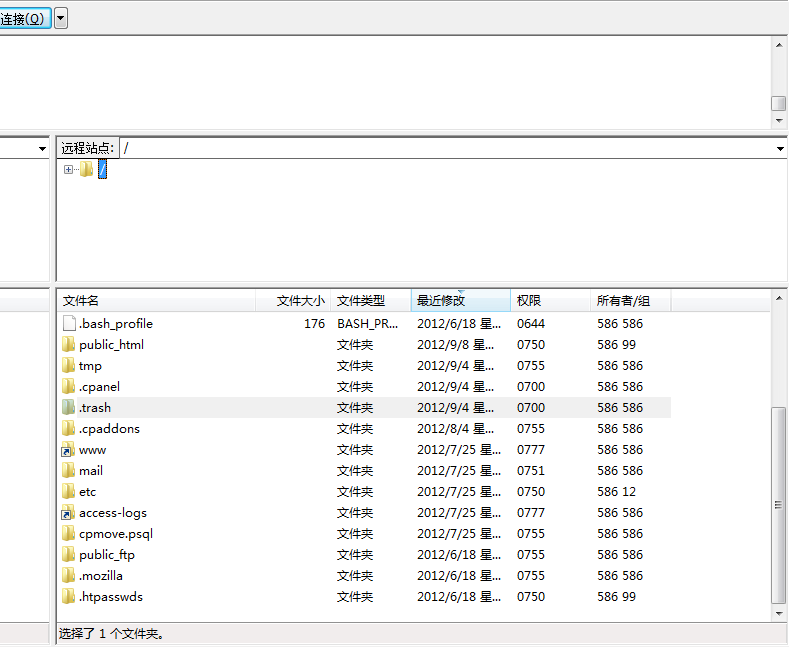Select the .cpanel folder name

(x=99, y=387)
